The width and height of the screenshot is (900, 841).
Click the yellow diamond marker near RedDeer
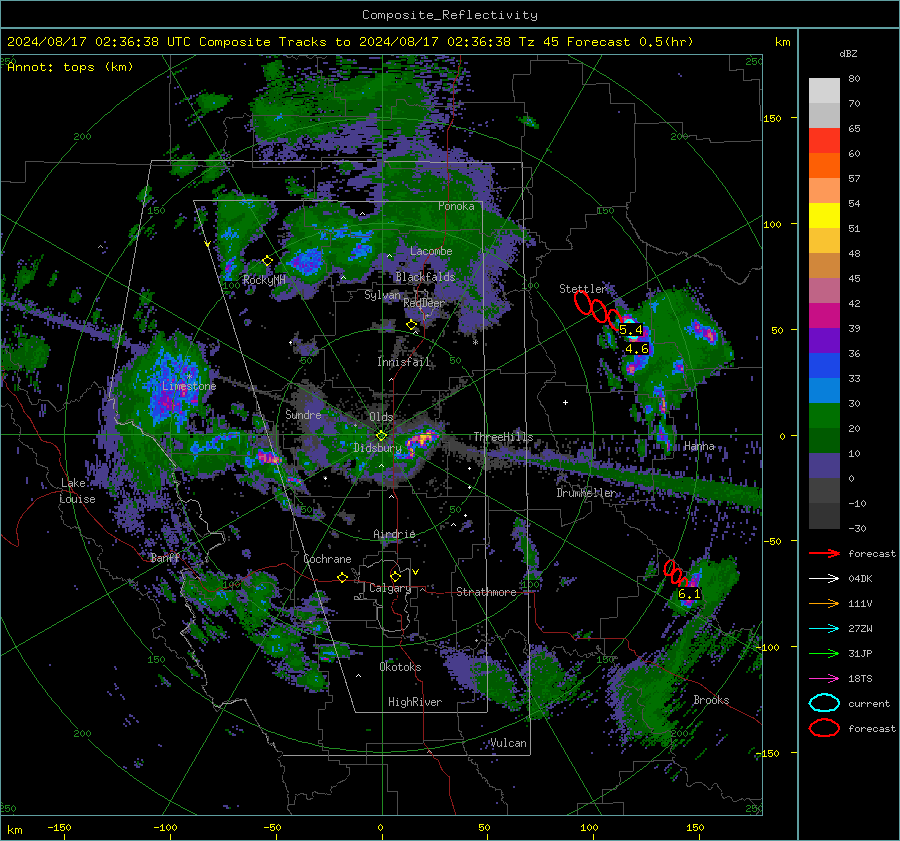click(x=412, y=325)
